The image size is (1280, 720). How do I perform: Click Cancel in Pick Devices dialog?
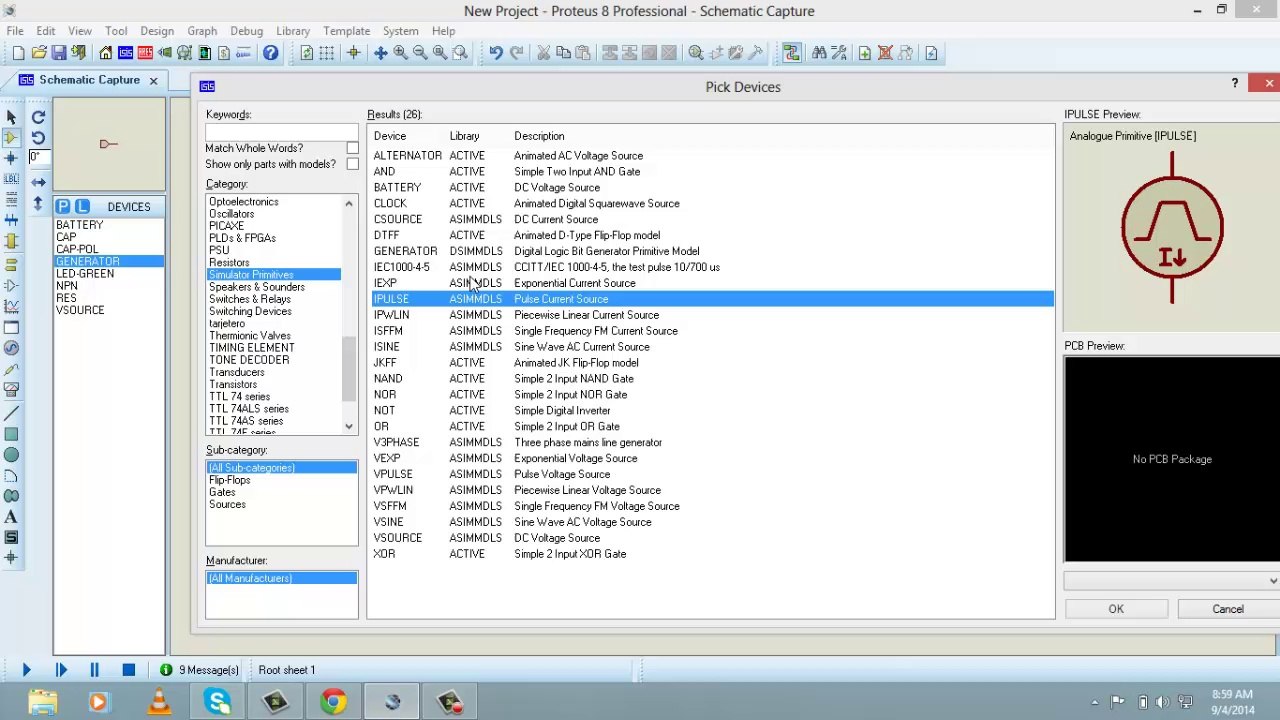[1228, 609]
